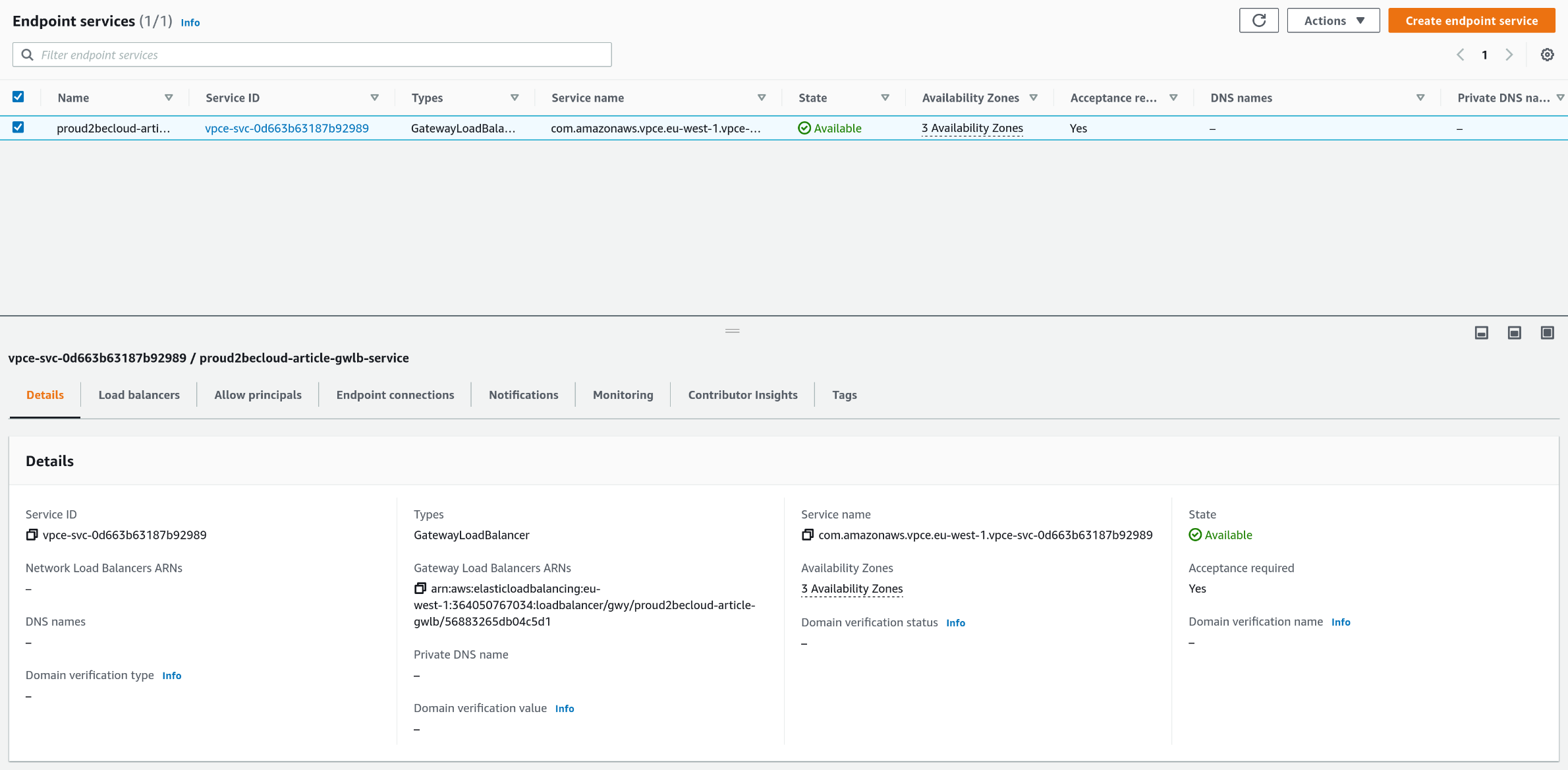The height and width of the screenshot is (770, 1568).
Task: Set split panel to half height
Action: [1514, 333]
